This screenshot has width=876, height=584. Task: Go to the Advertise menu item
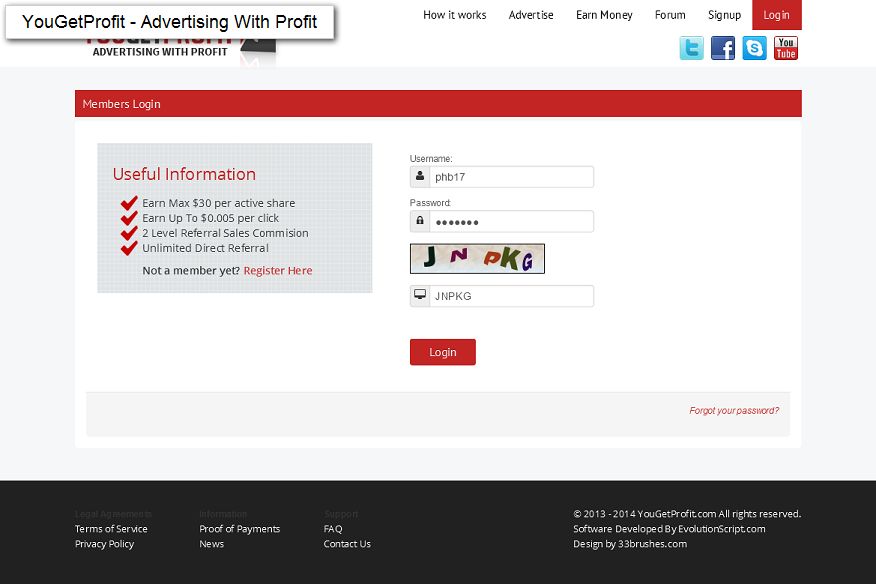coord(531,15)
